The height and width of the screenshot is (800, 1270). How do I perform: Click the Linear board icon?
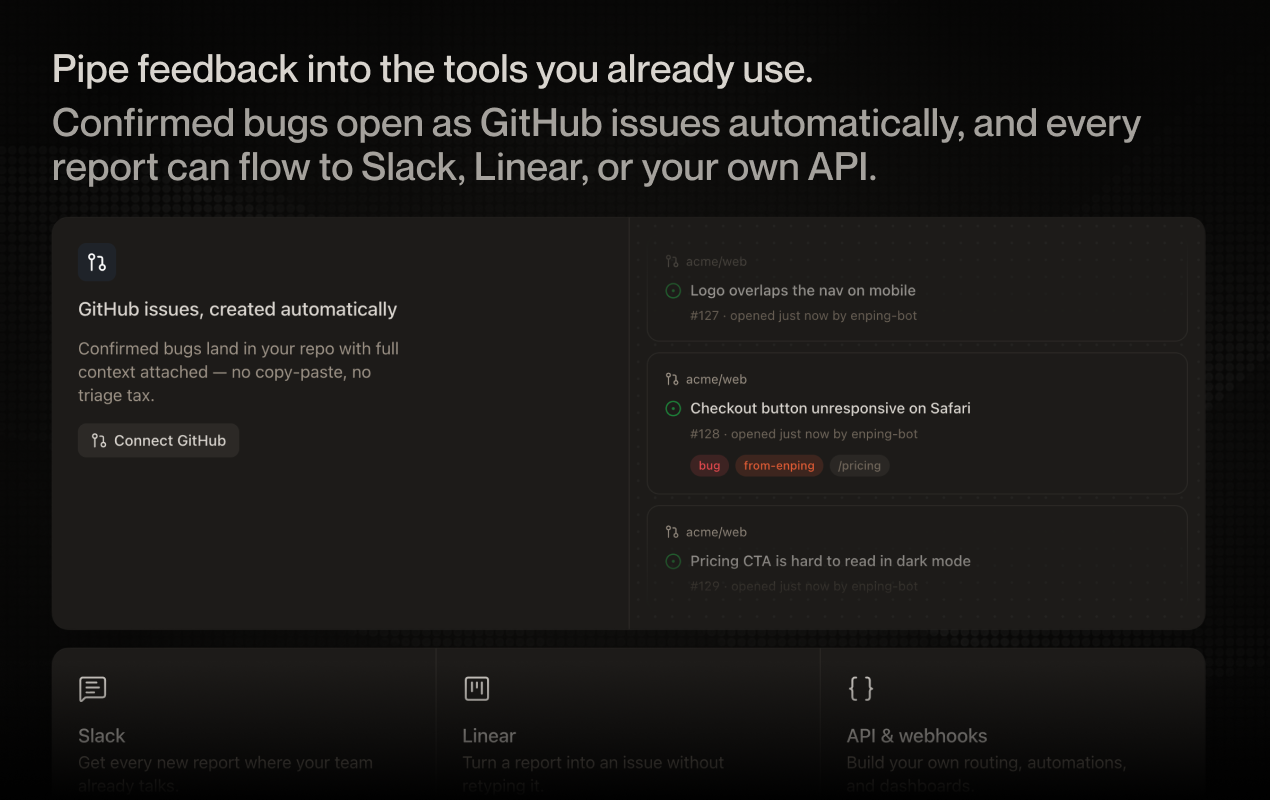[x=477, y=688]
